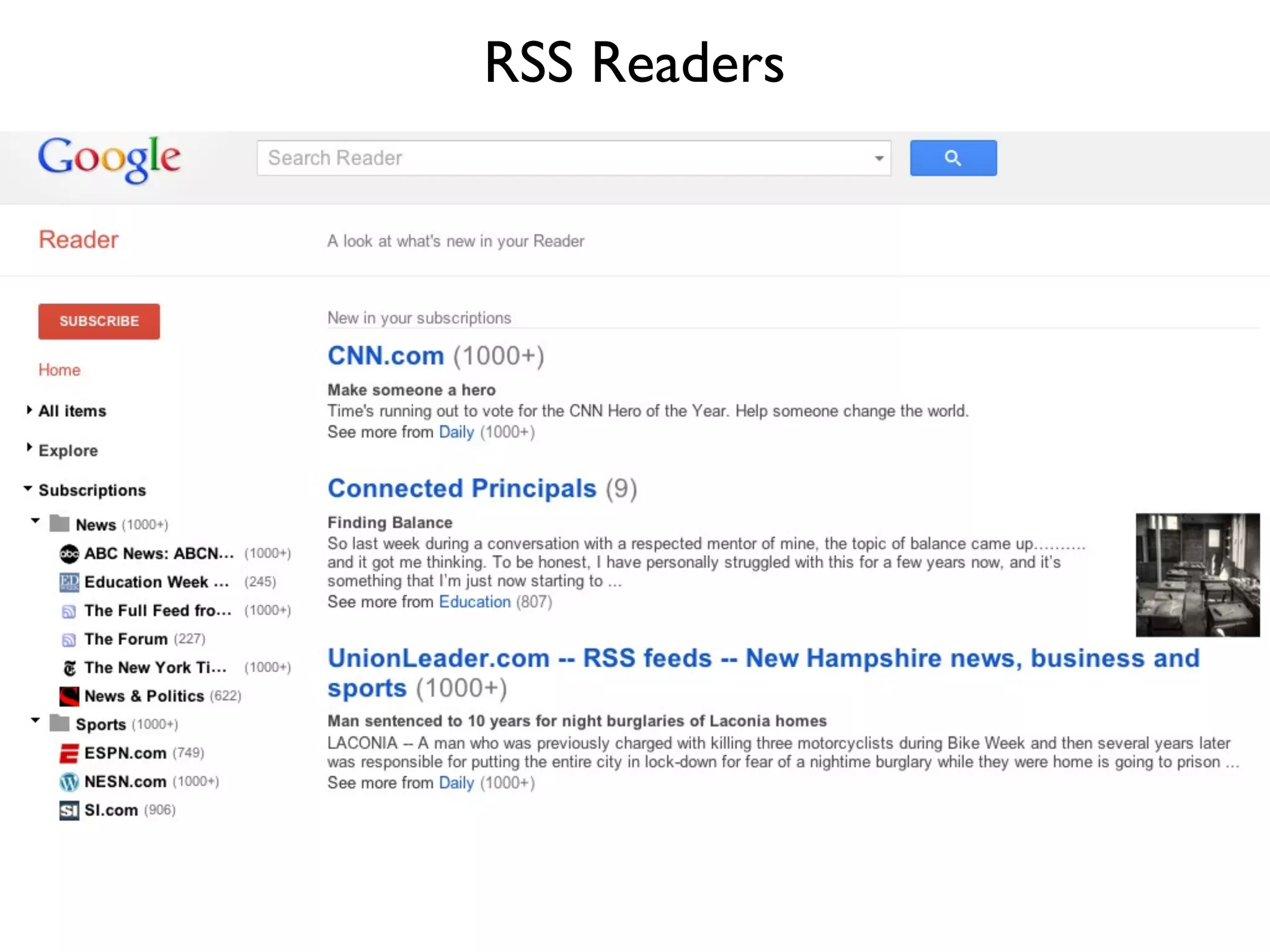The height and width of the screenshot is (952, 1270).
Task: Focus the Search Reader input field
Action: click(574, 158)
